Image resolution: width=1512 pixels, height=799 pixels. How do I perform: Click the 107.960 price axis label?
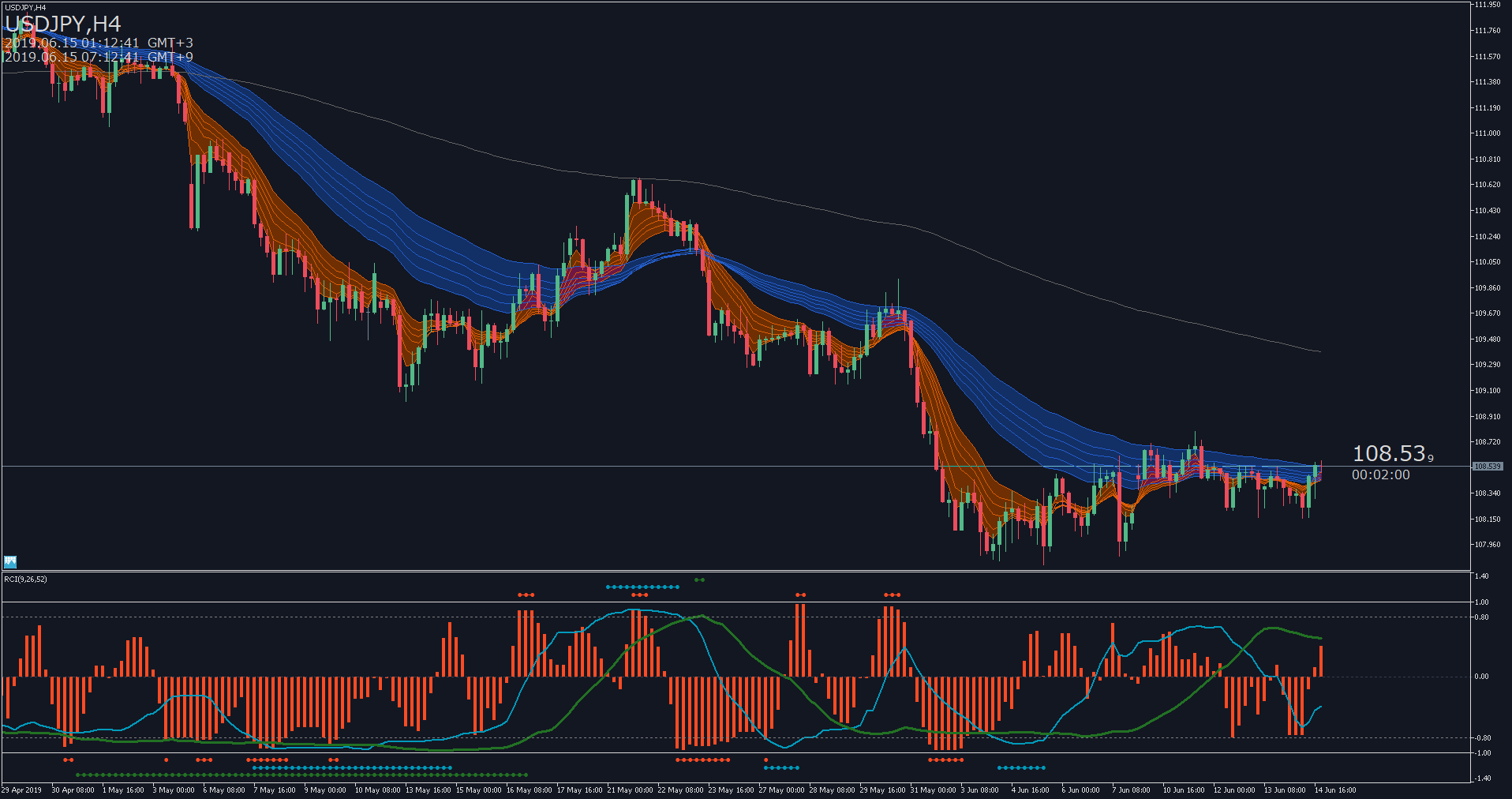(1488, 545)
